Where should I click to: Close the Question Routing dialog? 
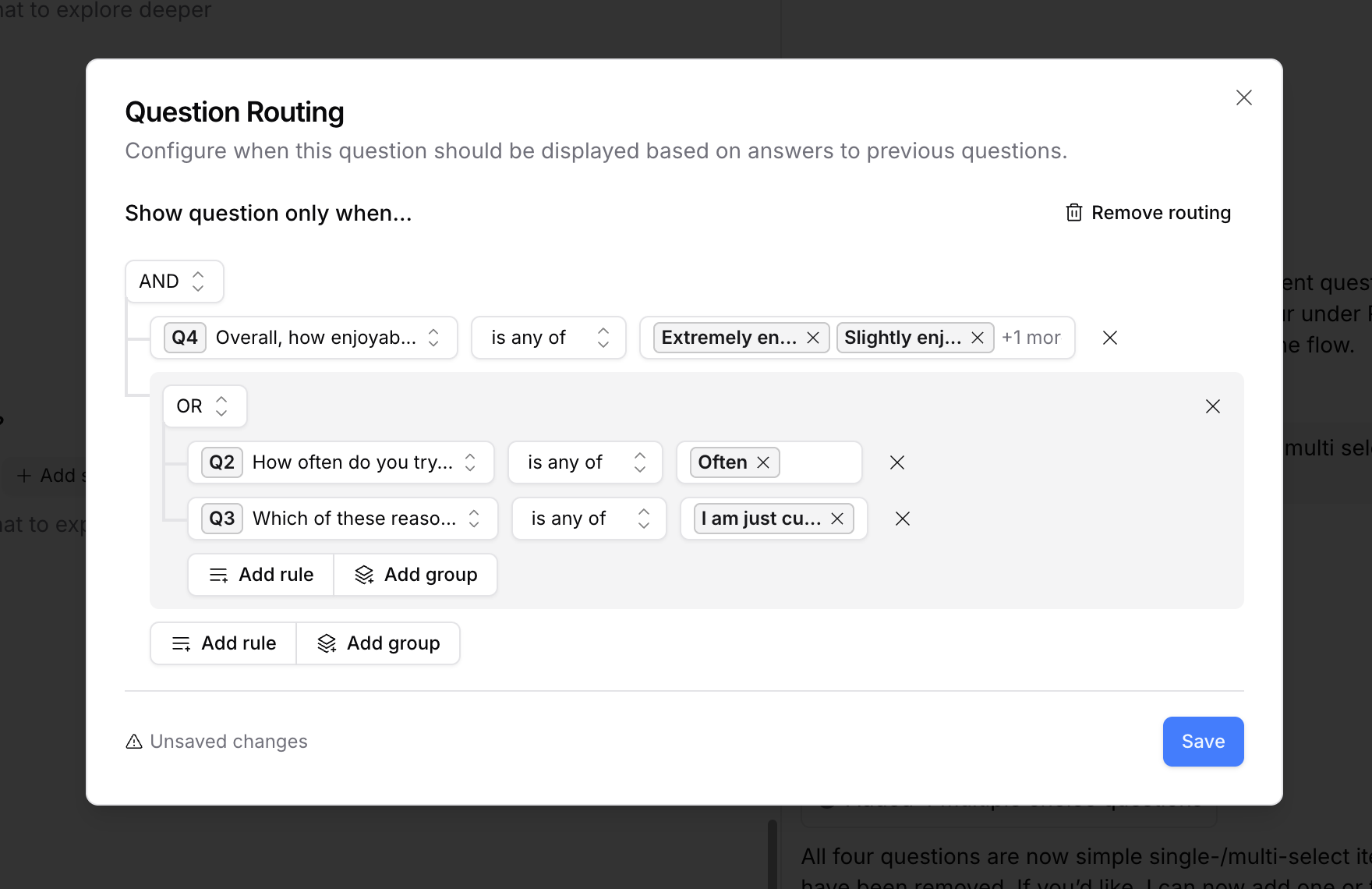(x=1244, y=97)
